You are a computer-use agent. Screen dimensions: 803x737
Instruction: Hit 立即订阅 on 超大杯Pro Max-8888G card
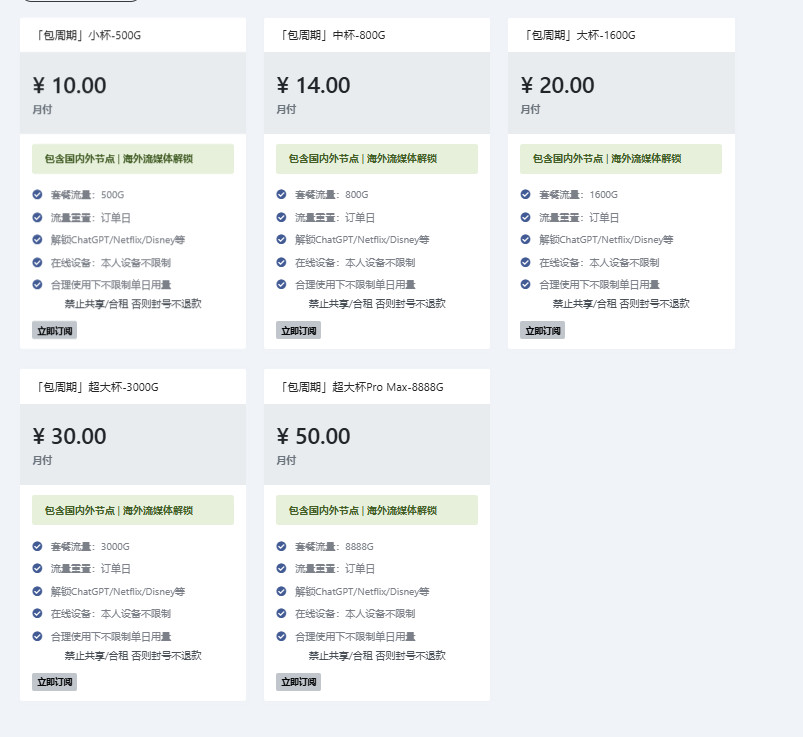[x=298, y=682]
